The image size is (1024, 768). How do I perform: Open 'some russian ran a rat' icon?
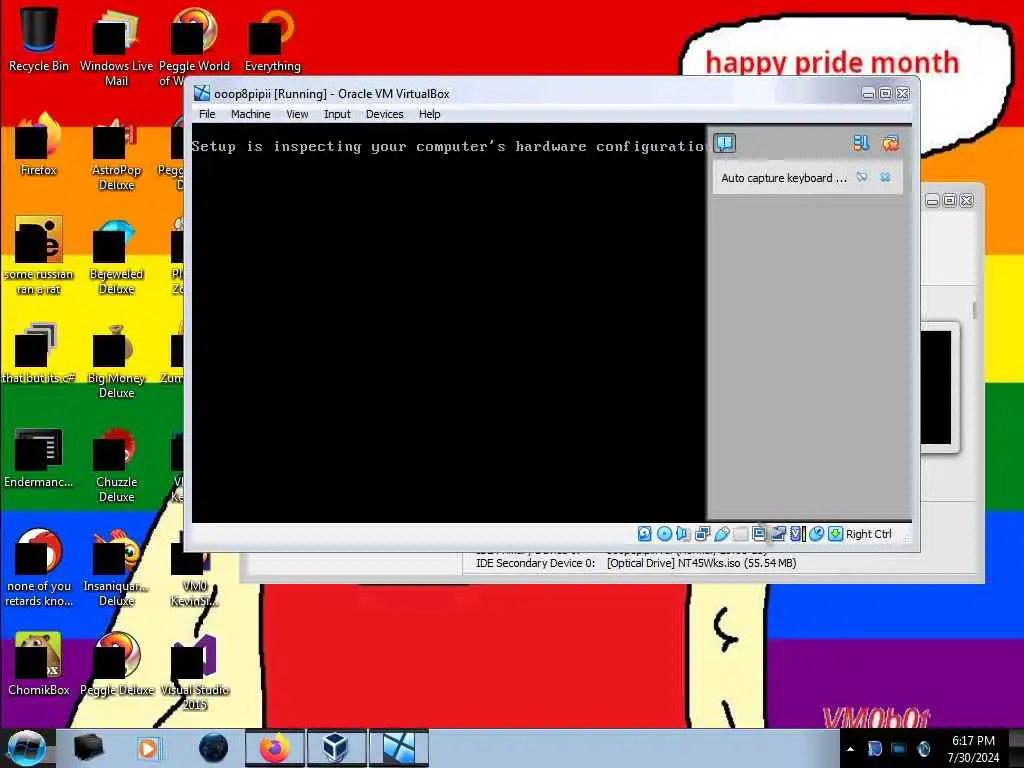tap(38, 256)
